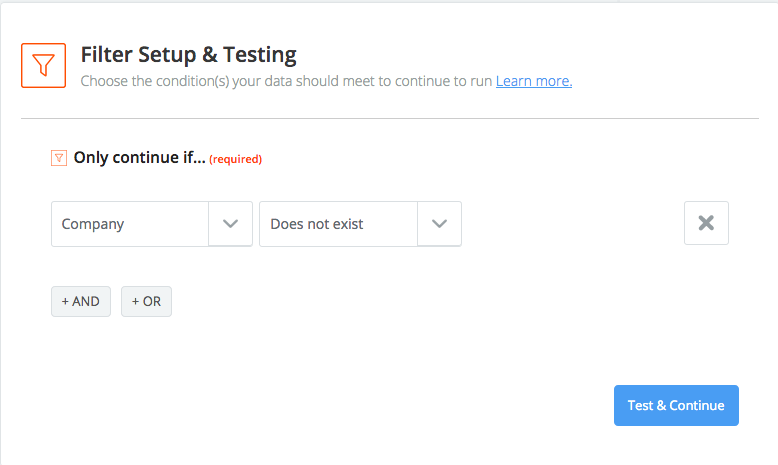
Task: Click the Choose the condition(s) description text
Action: click(x=286, y=81)
